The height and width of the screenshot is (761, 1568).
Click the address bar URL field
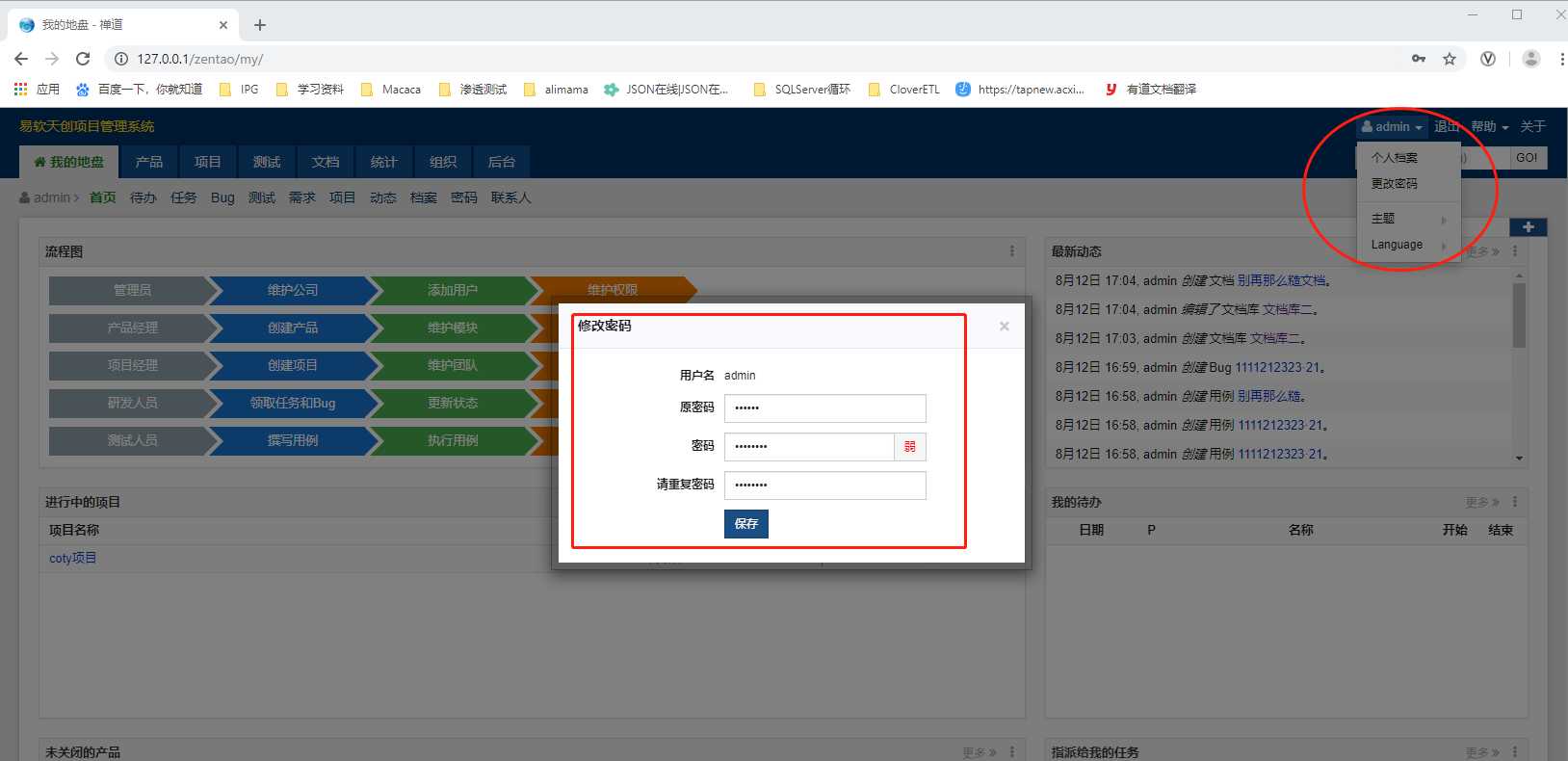(761, 59)
